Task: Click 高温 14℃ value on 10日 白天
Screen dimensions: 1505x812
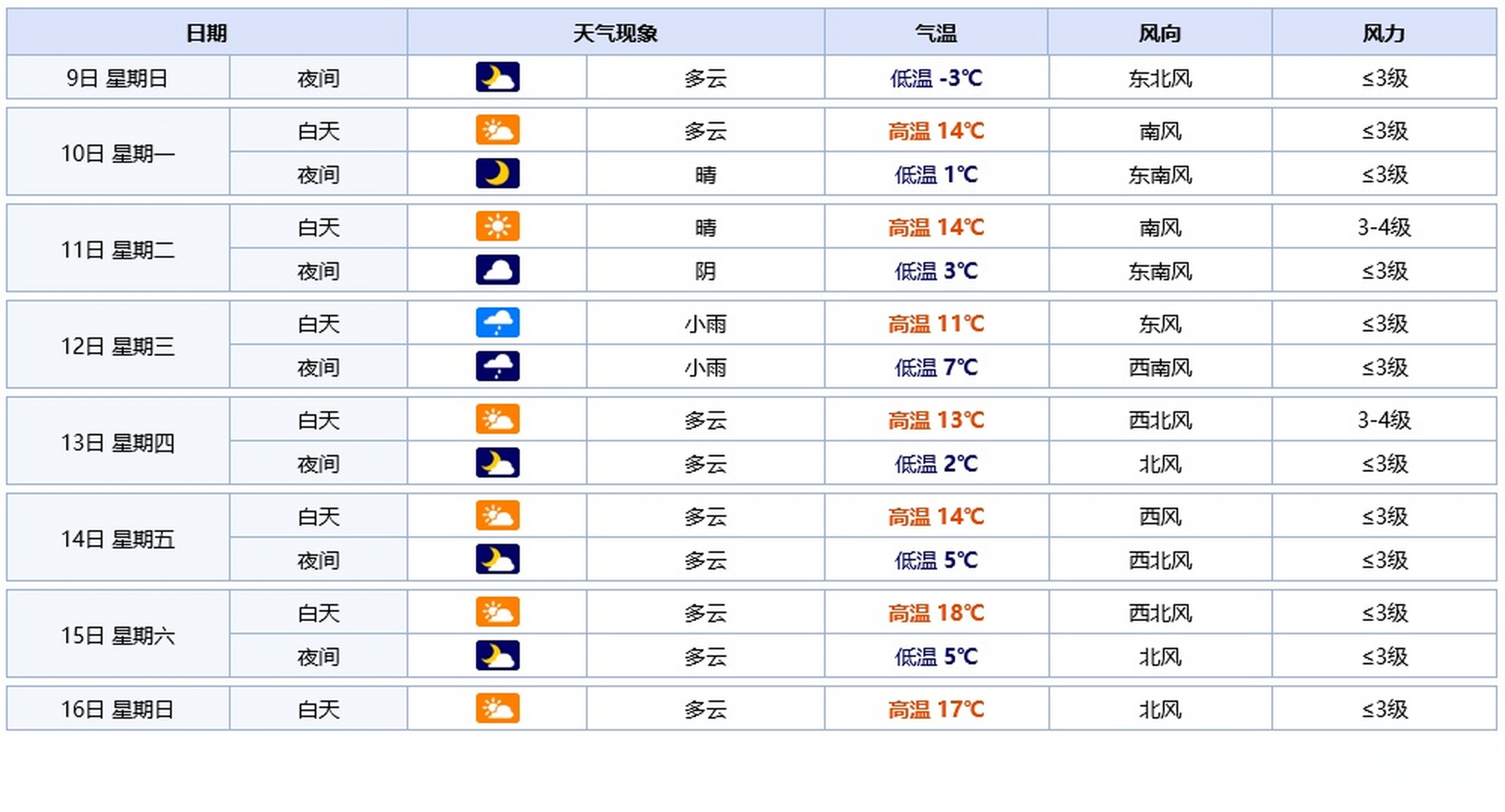Action: pos(936,131)
